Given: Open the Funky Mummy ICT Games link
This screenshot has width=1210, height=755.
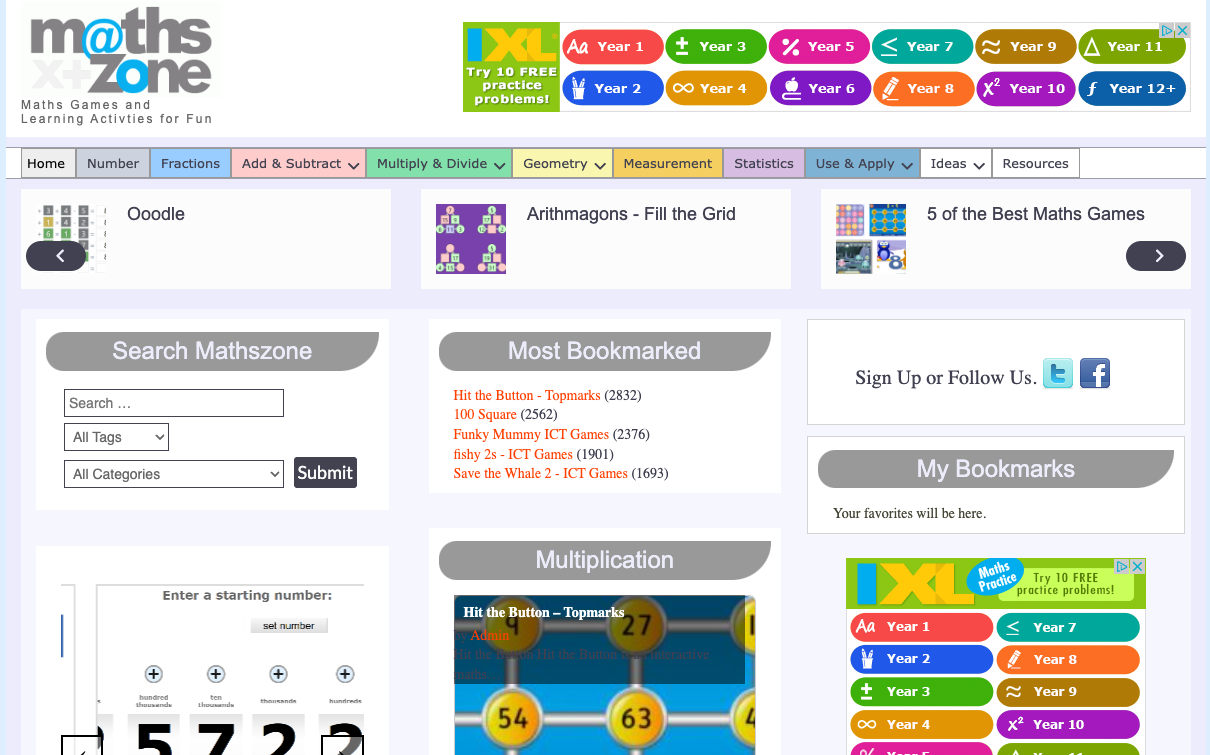Looking at the screenshot, I should click(530, 434).
